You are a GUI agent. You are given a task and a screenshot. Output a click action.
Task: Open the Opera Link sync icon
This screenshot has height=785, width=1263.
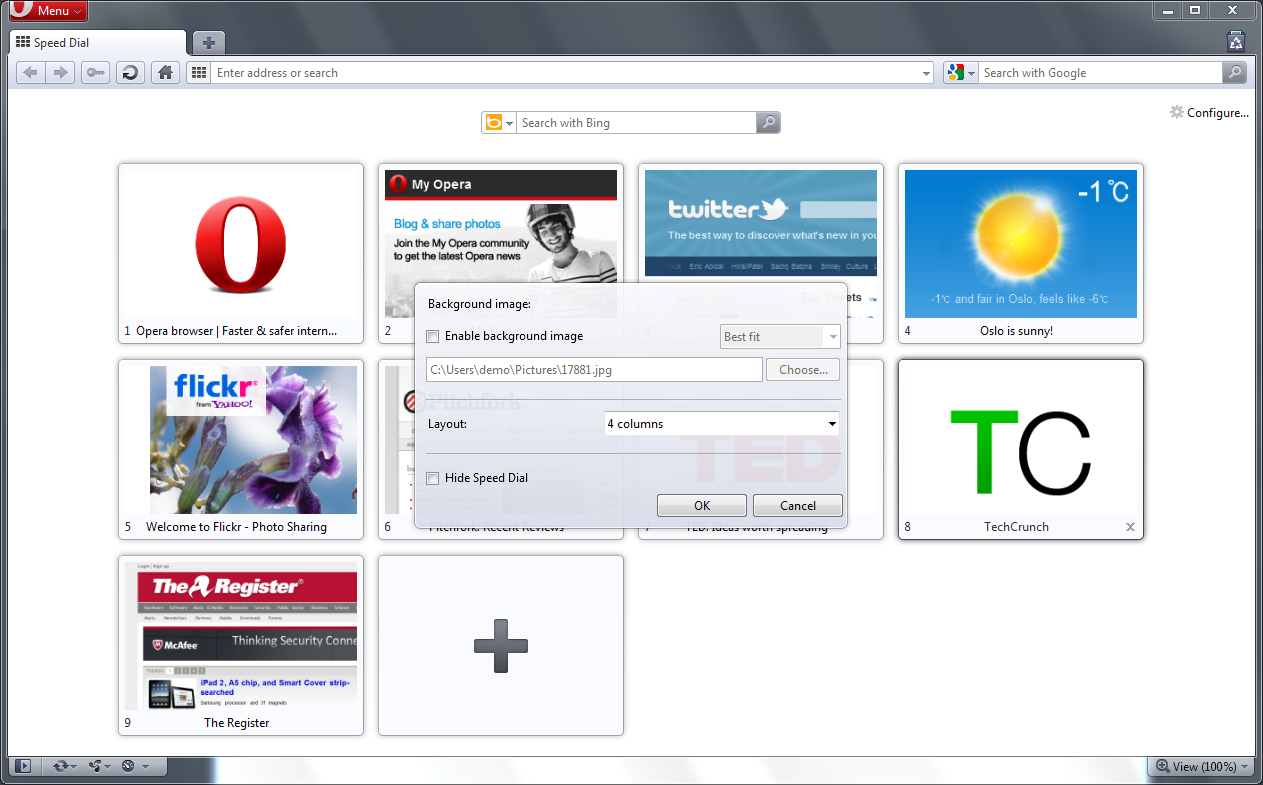point(63,766)
